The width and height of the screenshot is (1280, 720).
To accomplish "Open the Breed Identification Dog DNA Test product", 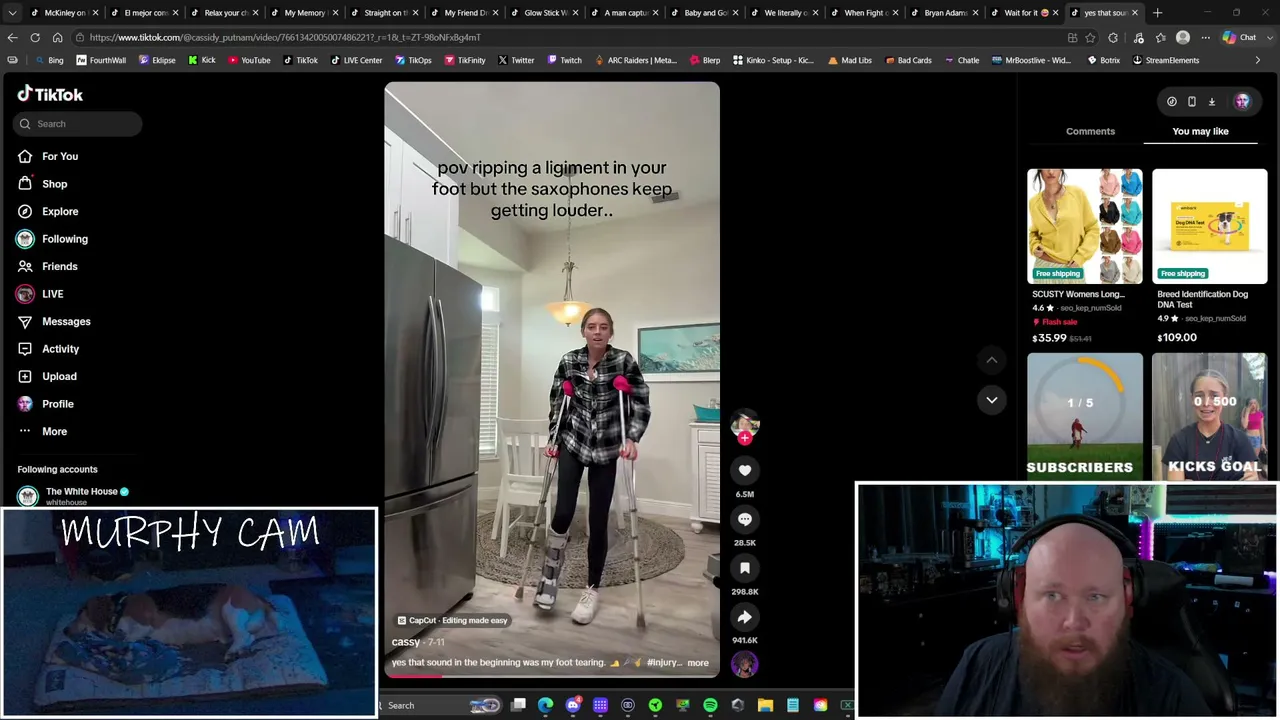I will 1209,256.
